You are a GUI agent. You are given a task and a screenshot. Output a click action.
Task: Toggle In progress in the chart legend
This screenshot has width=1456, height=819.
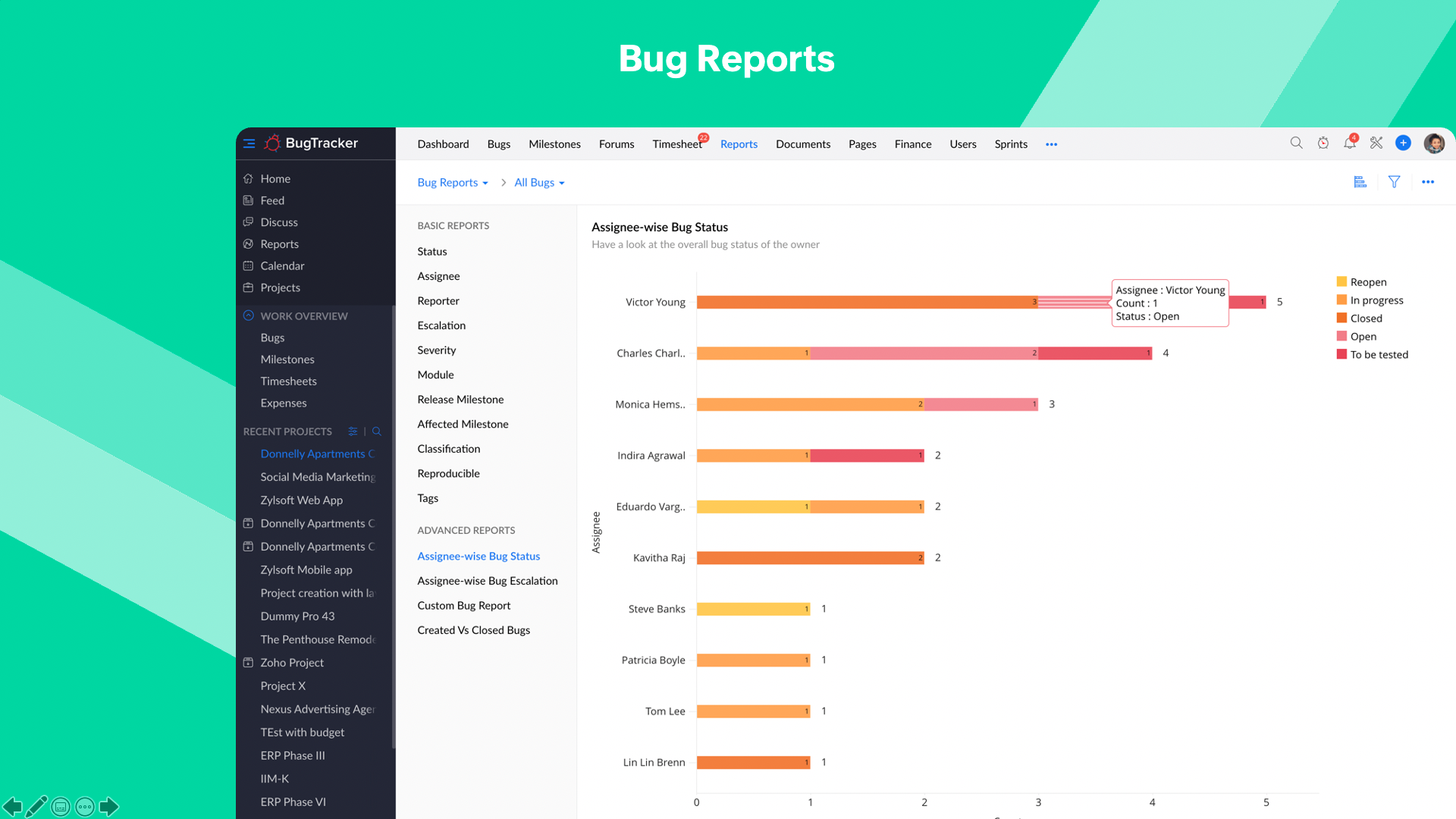pos(1341,300)
